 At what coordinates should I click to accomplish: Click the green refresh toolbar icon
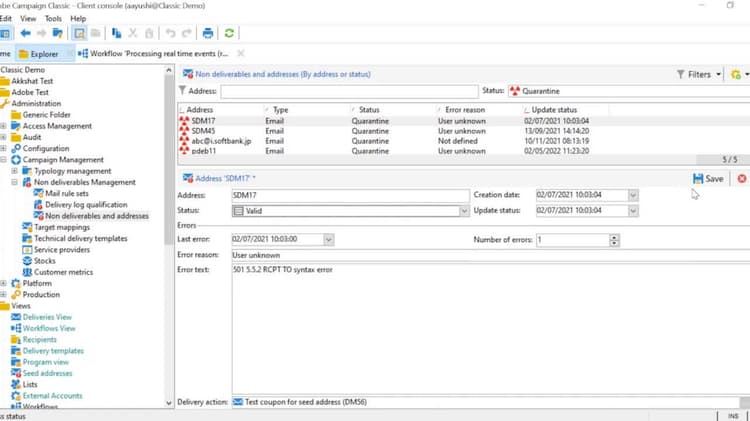pos(229,33)
